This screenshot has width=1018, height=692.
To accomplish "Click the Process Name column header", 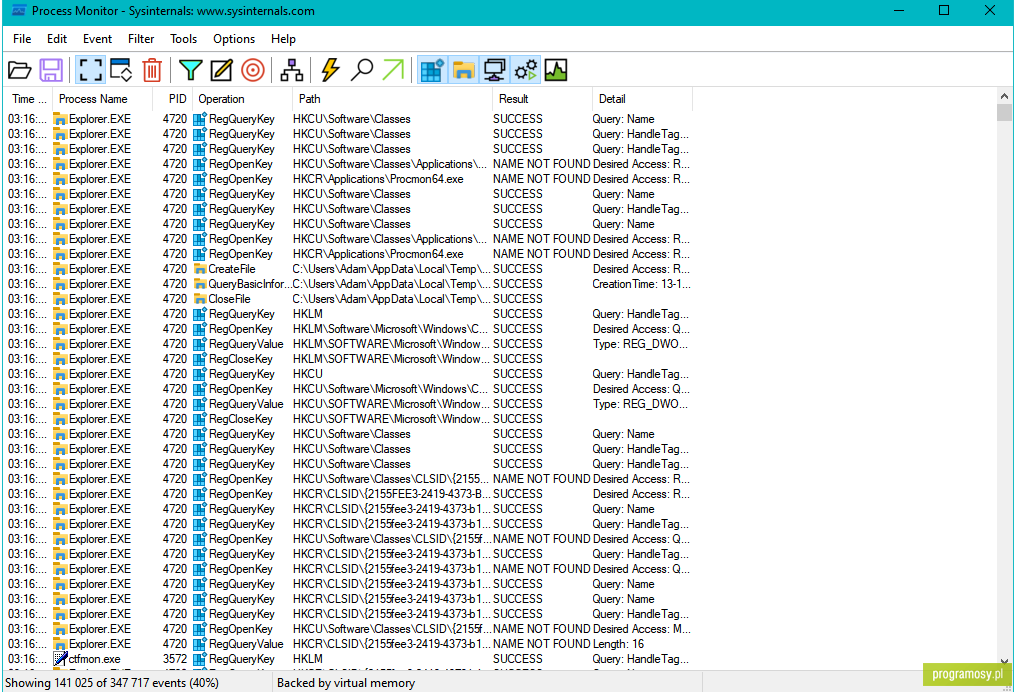I will tap(102, 99).
